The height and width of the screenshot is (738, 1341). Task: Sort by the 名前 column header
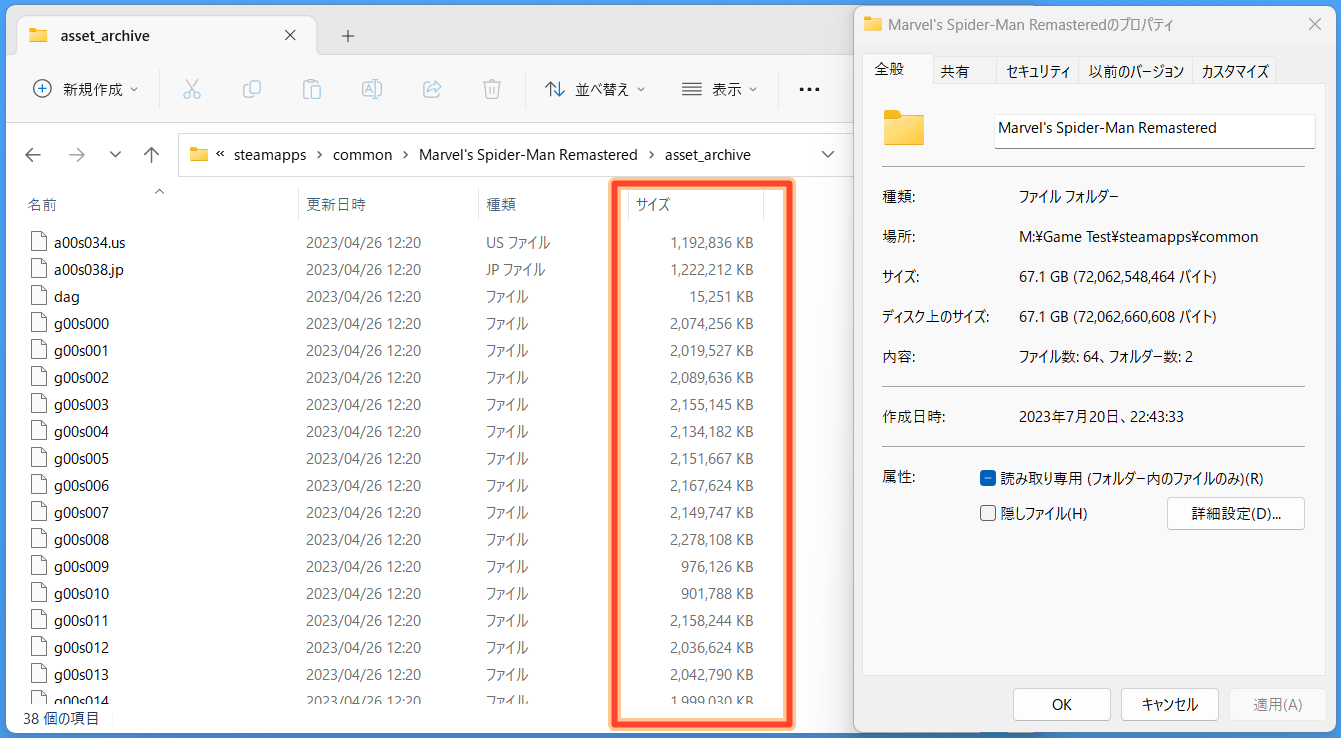[x=42, y=205]
